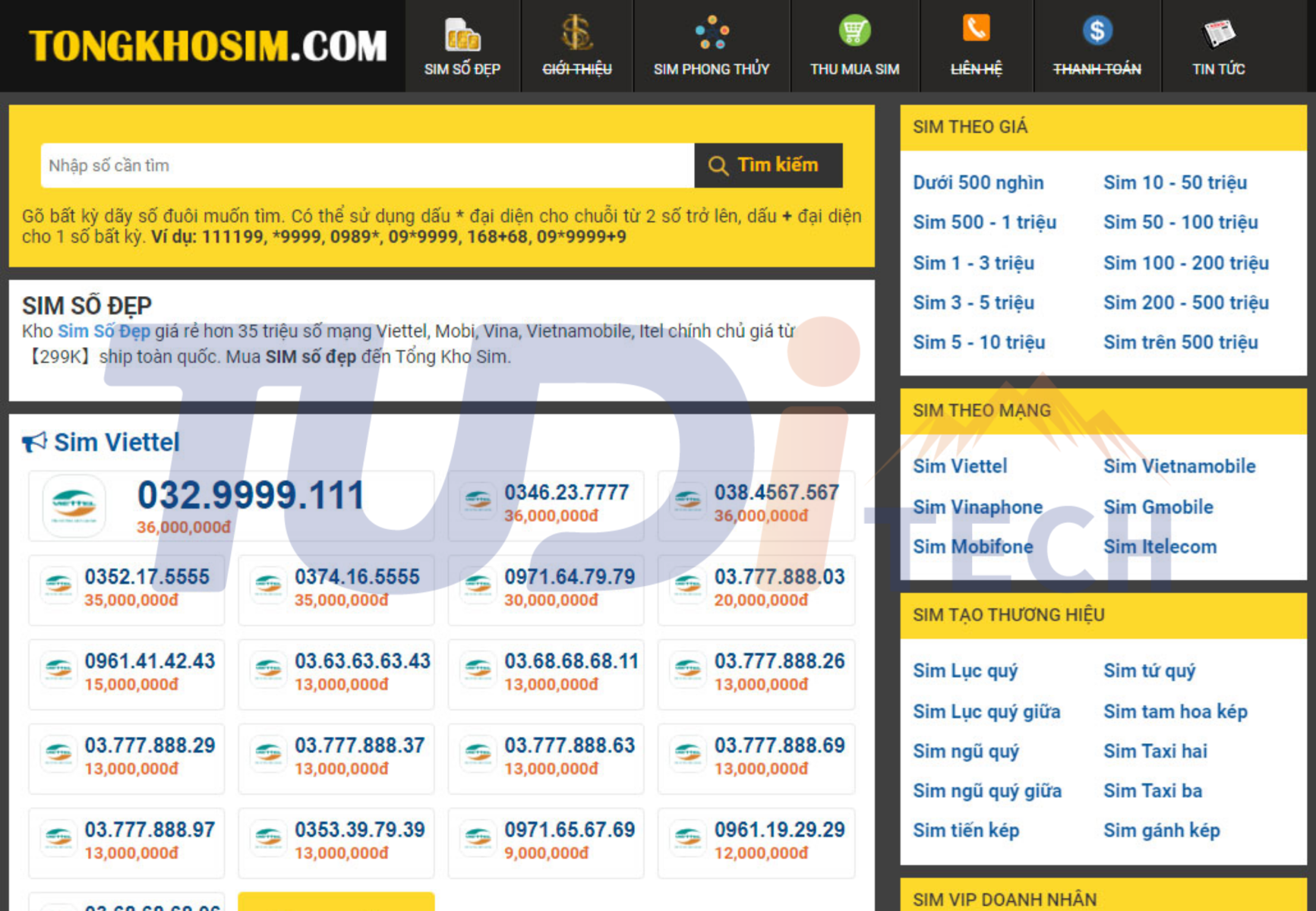1316x911 pixels.
Task: Click the THU MUA SIM shopping cart icon
Action: (x=854, y=31)
